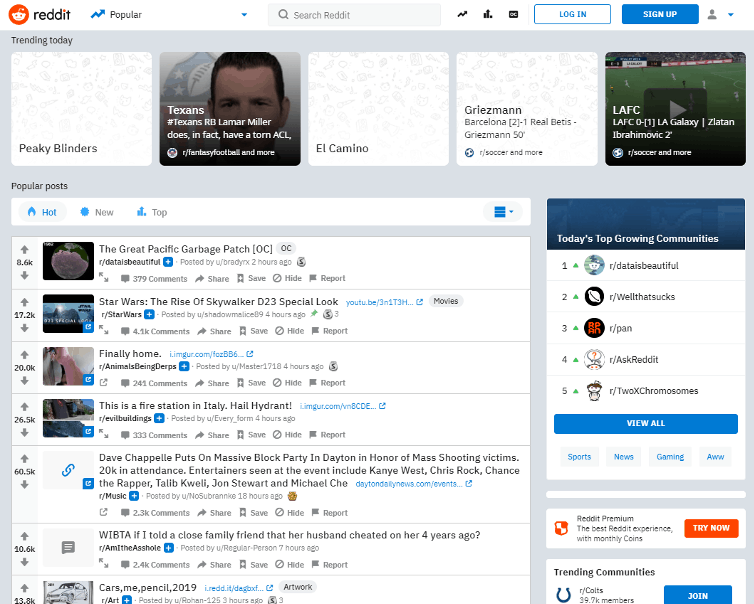Upvote the Dave Chappelle block party post
This screenshot has height=604, width=754.
(25, 458)
